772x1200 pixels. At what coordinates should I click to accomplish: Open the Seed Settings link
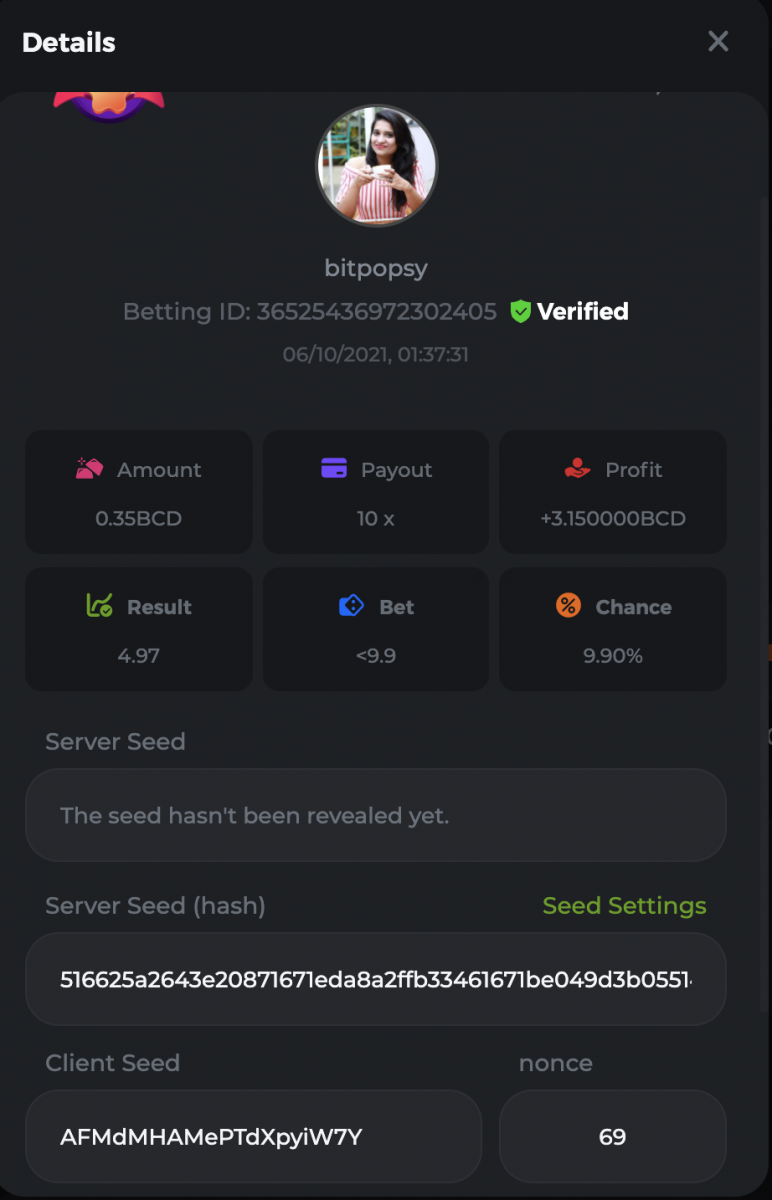click(x=624, y=905)
